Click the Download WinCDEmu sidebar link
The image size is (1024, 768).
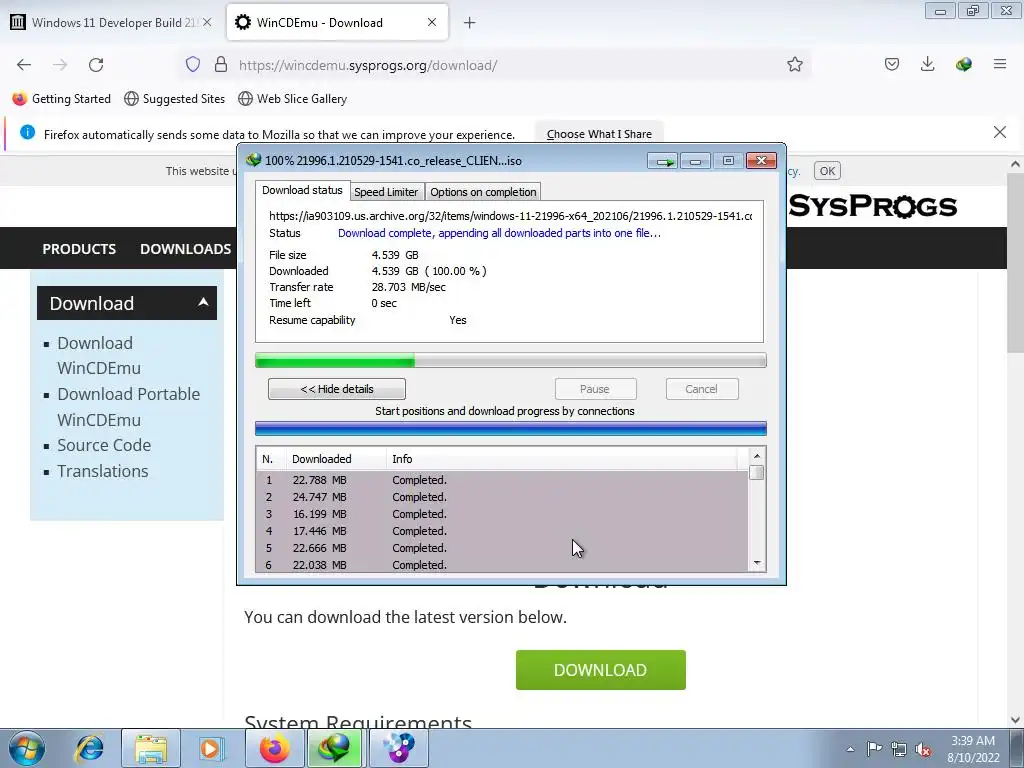(99, 355)
